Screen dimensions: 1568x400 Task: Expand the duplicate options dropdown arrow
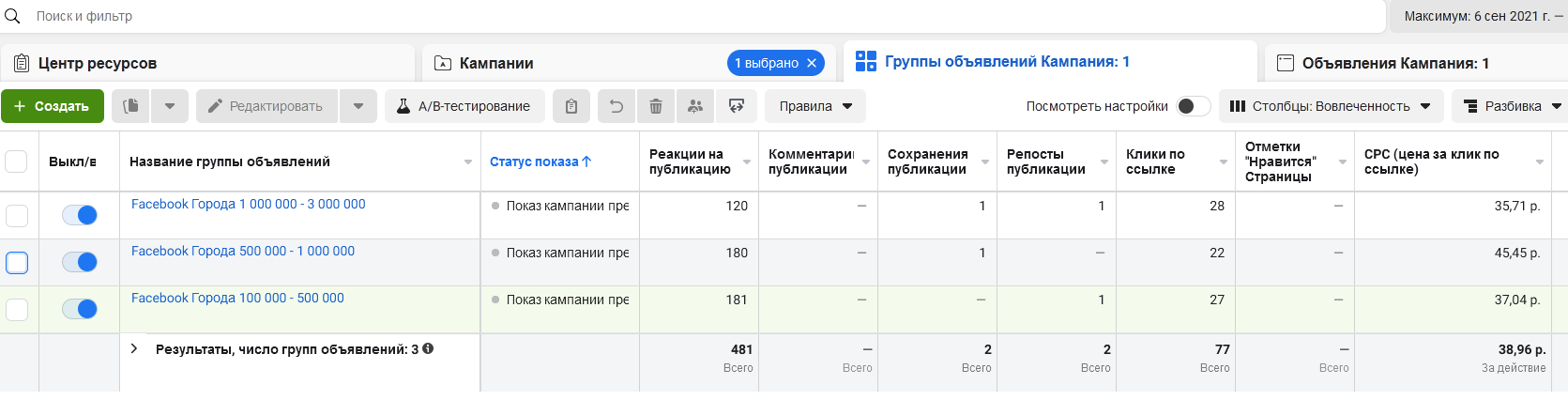[170, 106]
